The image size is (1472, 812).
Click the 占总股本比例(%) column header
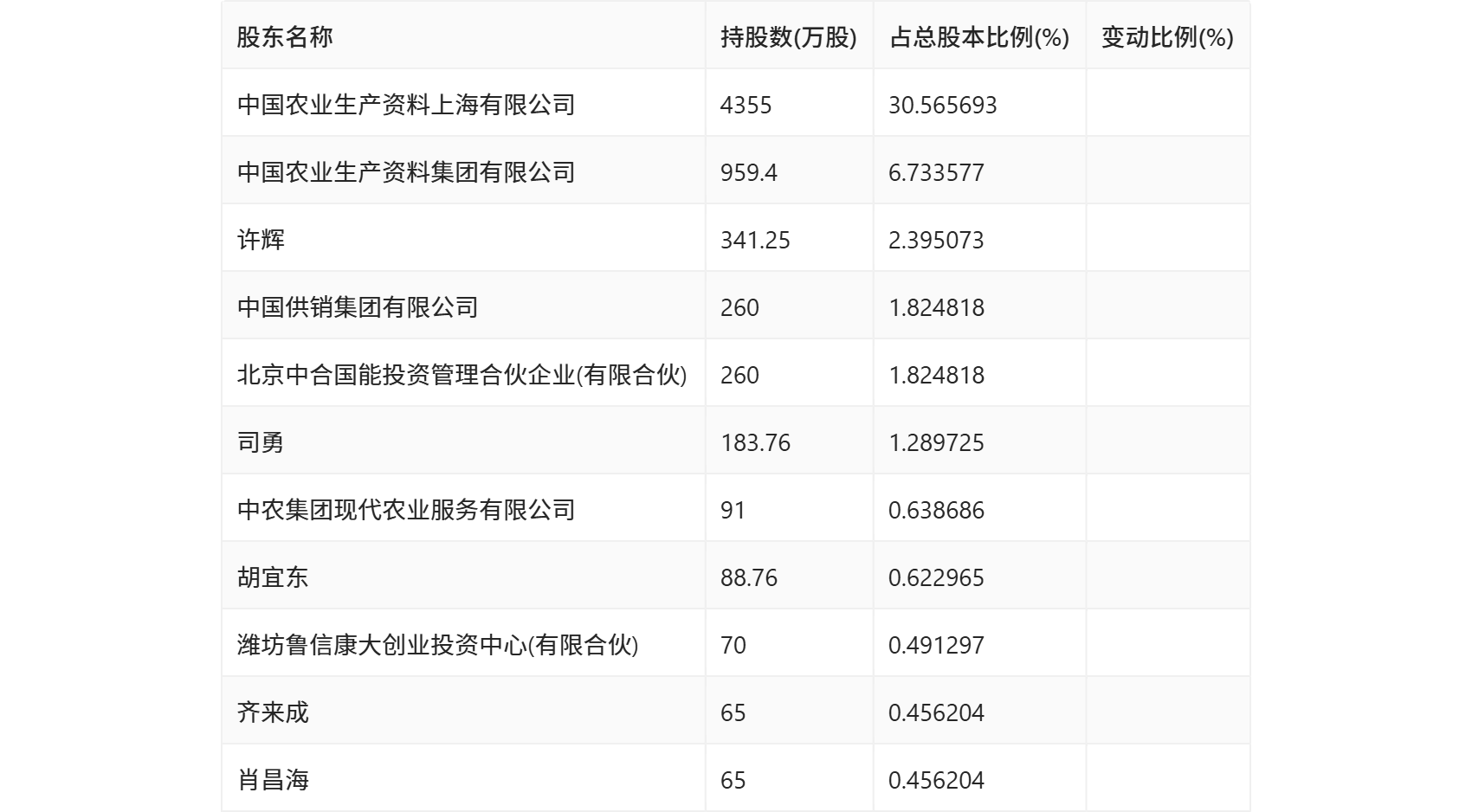pos(979,37)
